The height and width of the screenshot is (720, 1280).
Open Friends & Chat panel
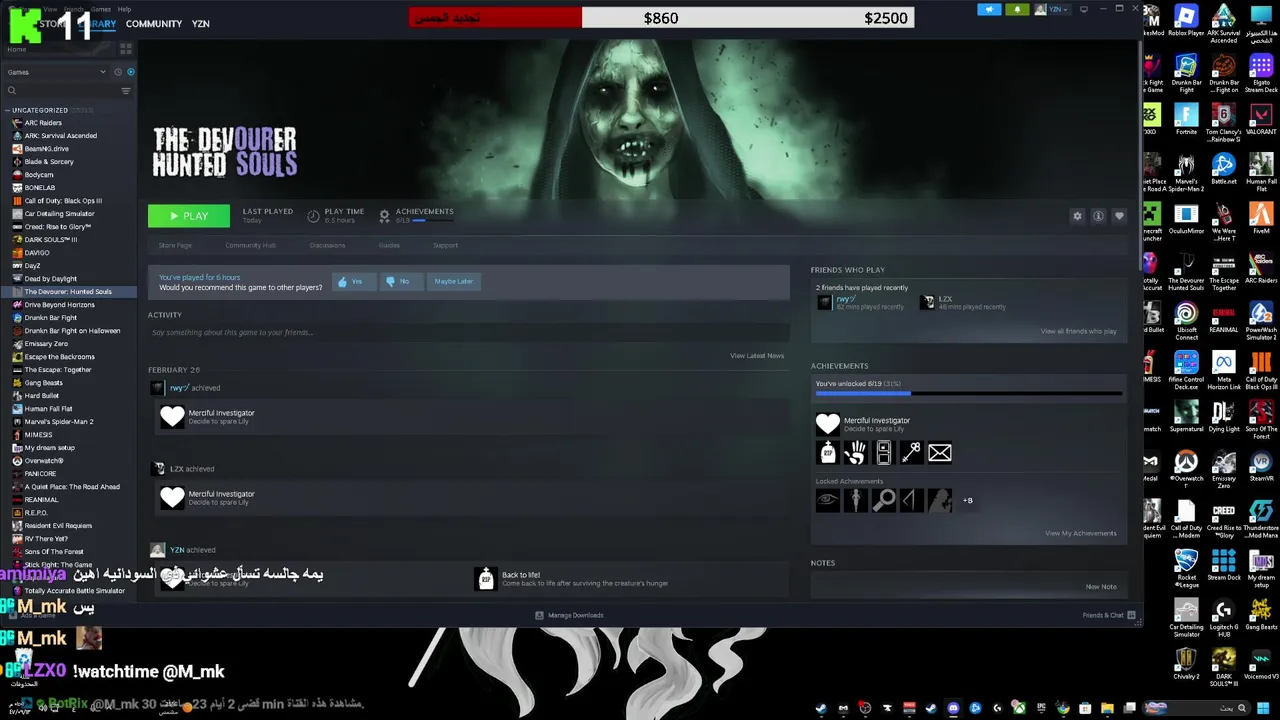[1109, 616]
